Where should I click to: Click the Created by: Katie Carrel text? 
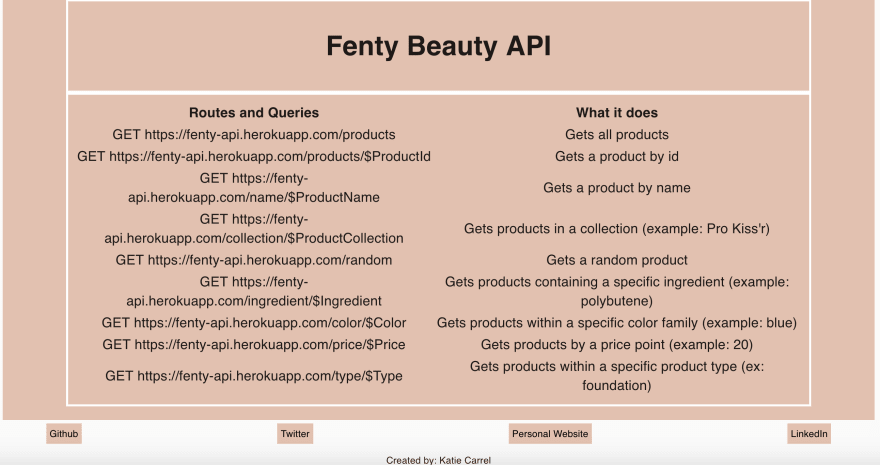[x=438, y=460]
